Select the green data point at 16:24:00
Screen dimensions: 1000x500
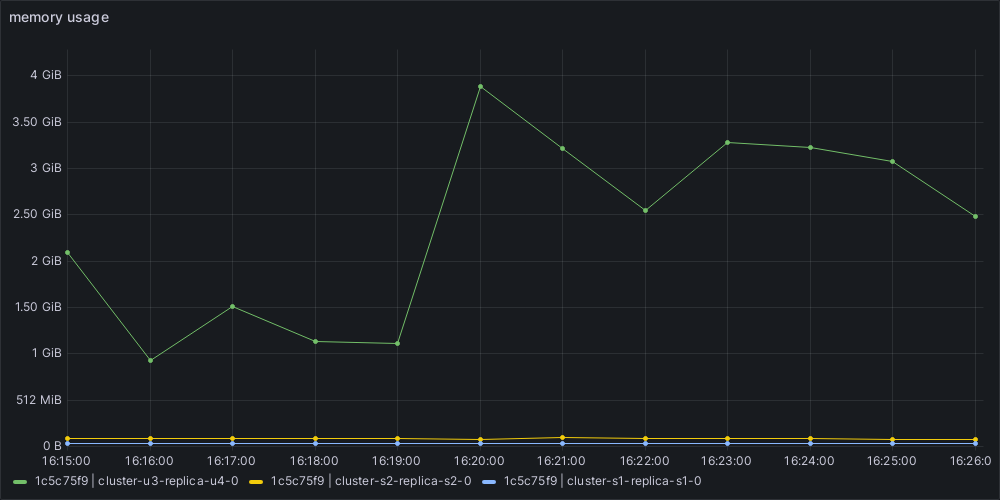coord(811,148)
